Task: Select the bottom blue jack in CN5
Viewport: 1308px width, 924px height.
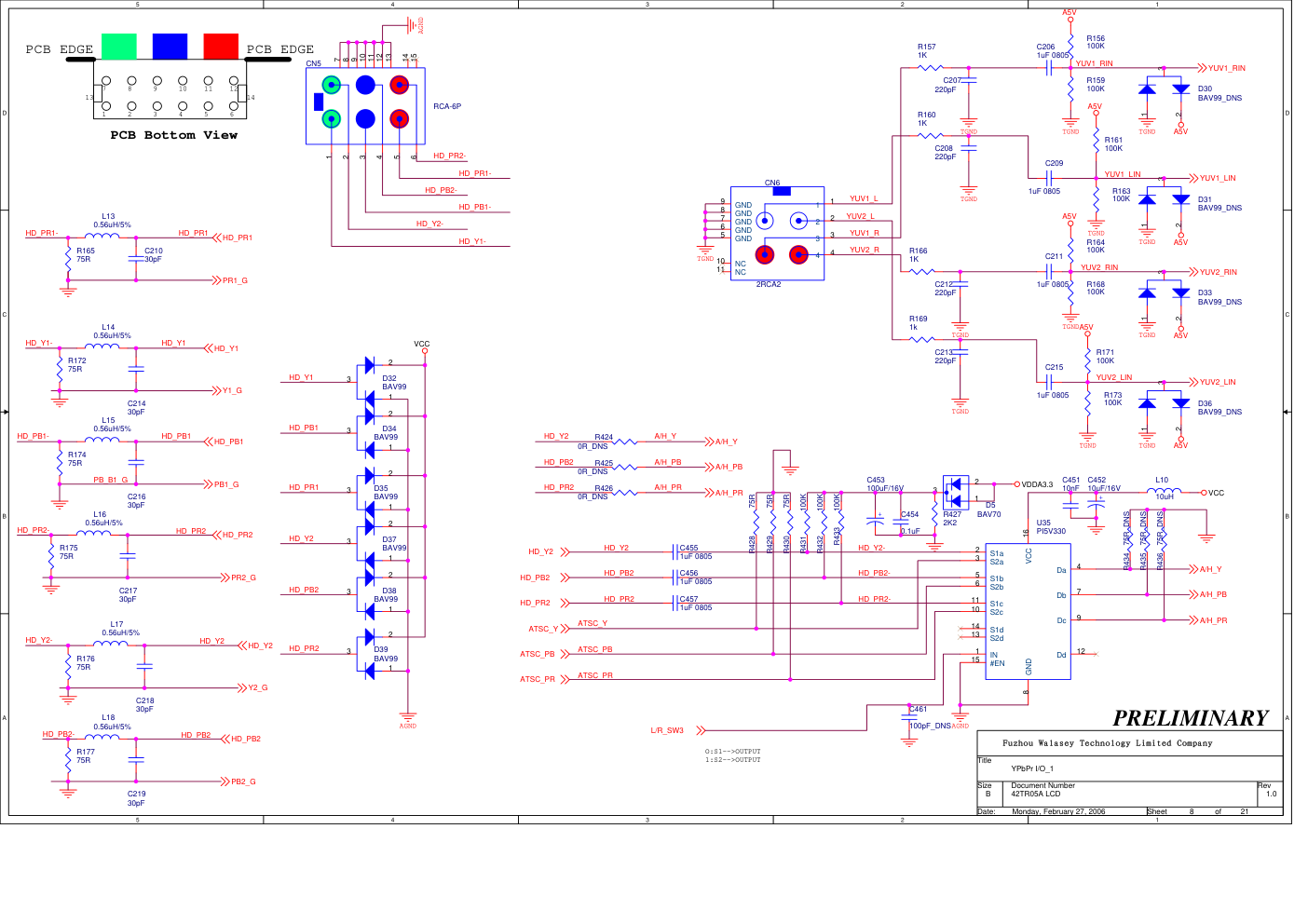Action: pos(365,119)
